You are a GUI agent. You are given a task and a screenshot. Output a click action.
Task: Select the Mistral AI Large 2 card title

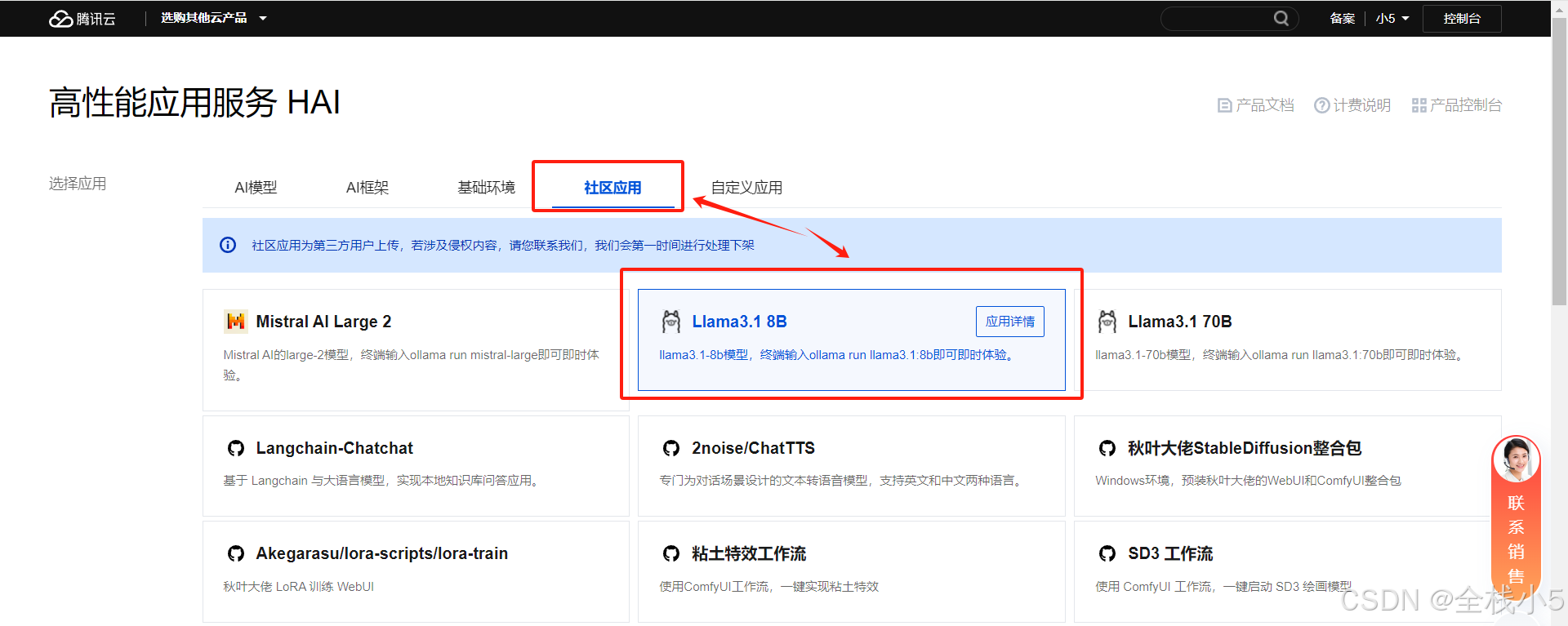pos(323,322)
